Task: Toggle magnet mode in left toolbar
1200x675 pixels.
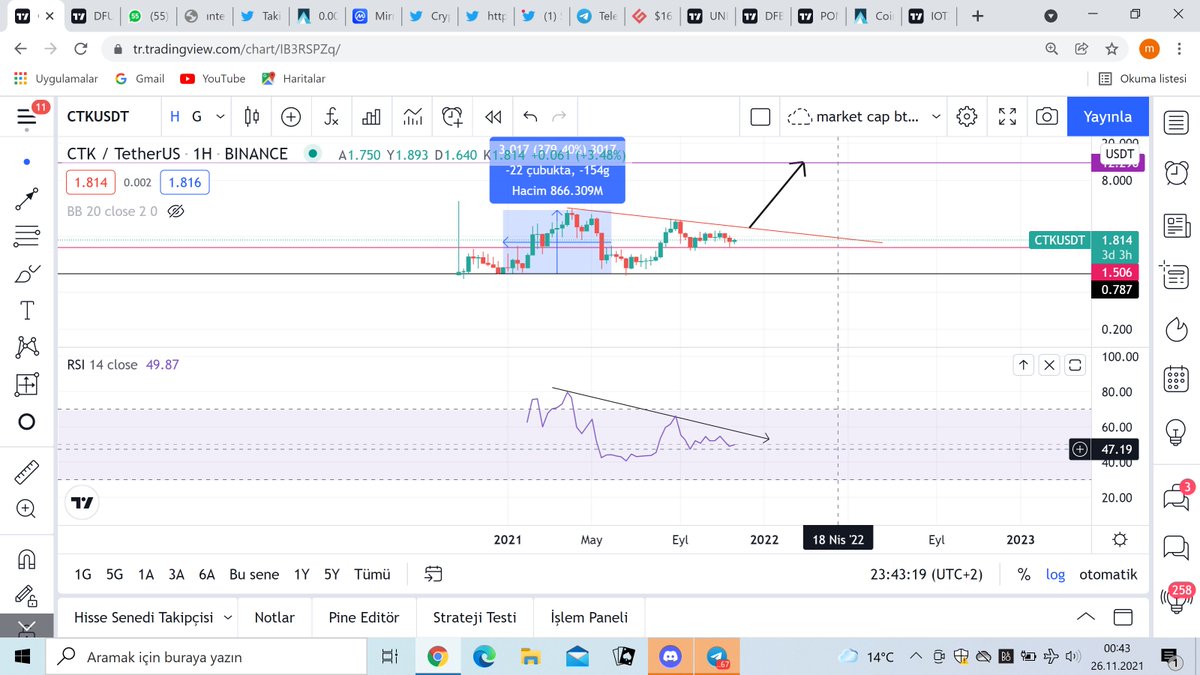Action: coord(27,558)
